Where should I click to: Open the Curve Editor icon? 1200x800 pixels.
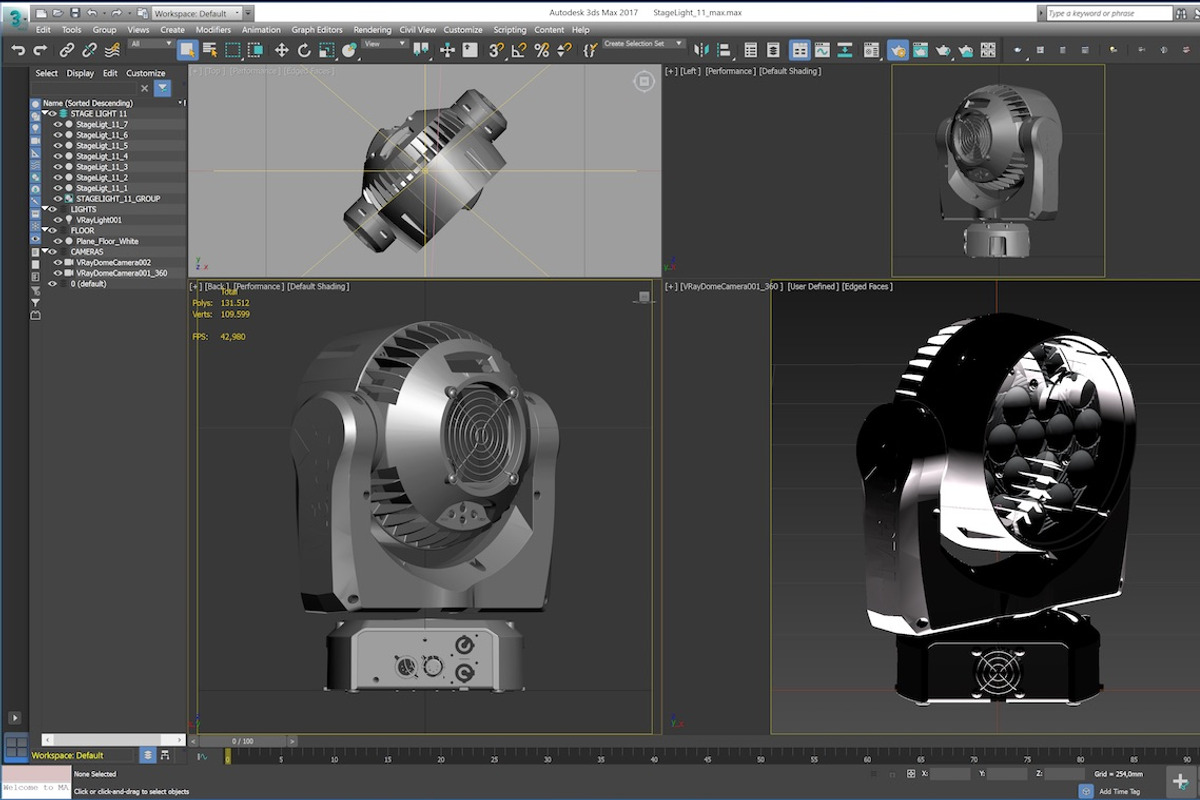(x=822, y=50)
